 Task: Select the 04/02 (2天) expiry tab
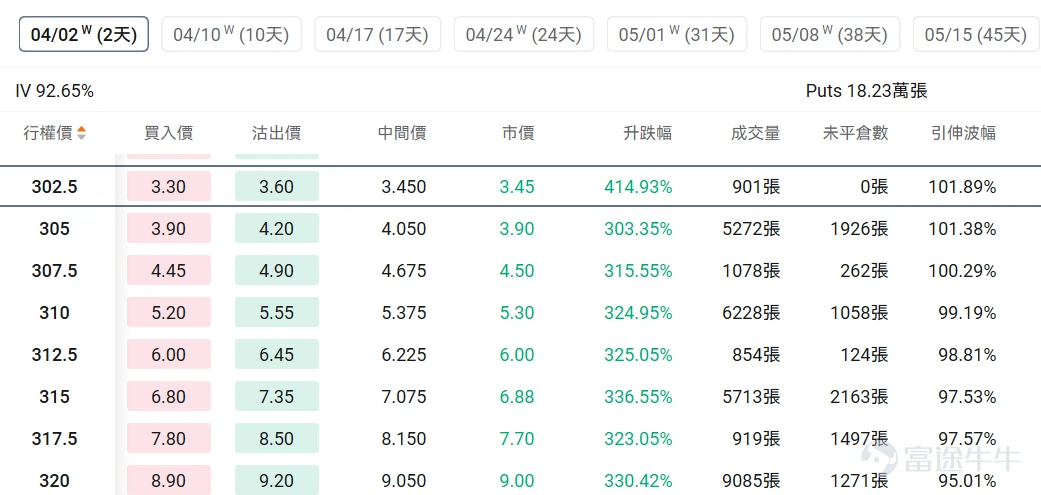click(x=84, y=34)
